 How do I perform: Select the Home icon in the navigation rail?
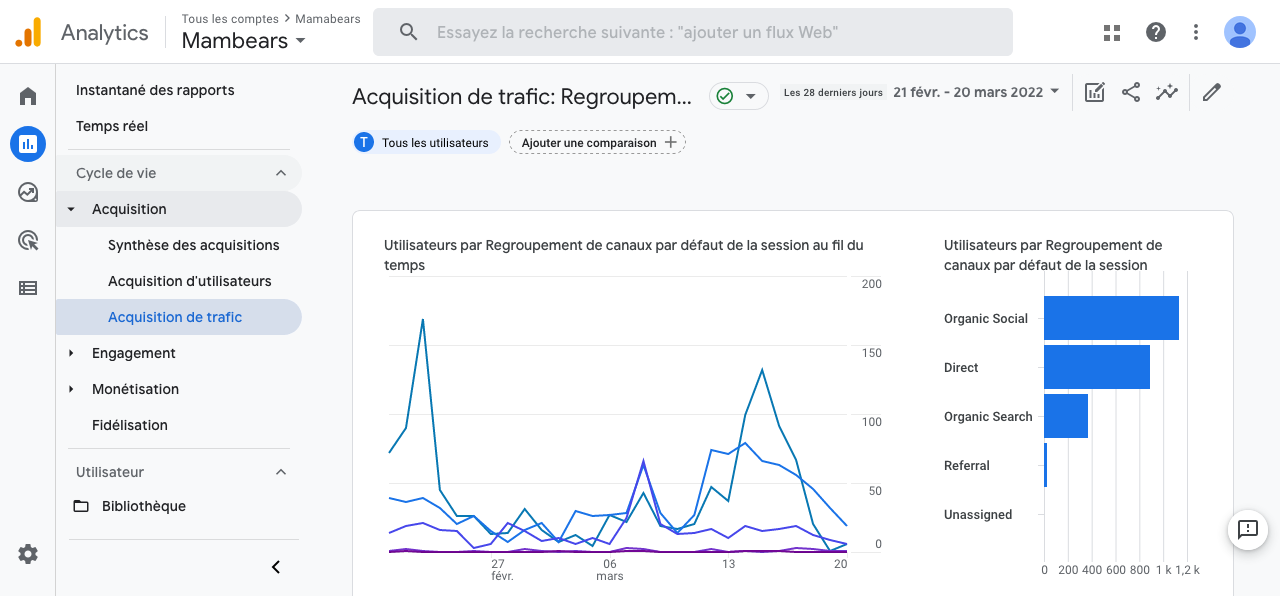coord(28,95)
